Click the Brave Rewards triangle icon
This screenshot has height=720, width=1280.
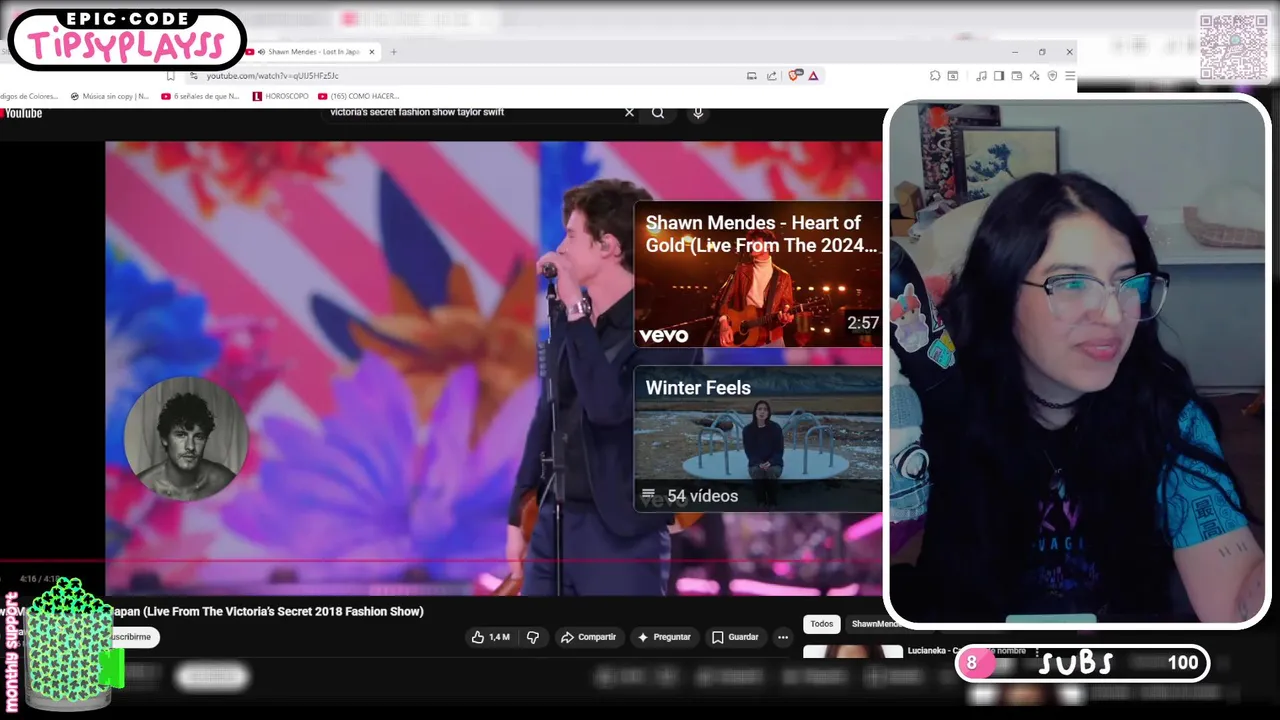(813, 76)
